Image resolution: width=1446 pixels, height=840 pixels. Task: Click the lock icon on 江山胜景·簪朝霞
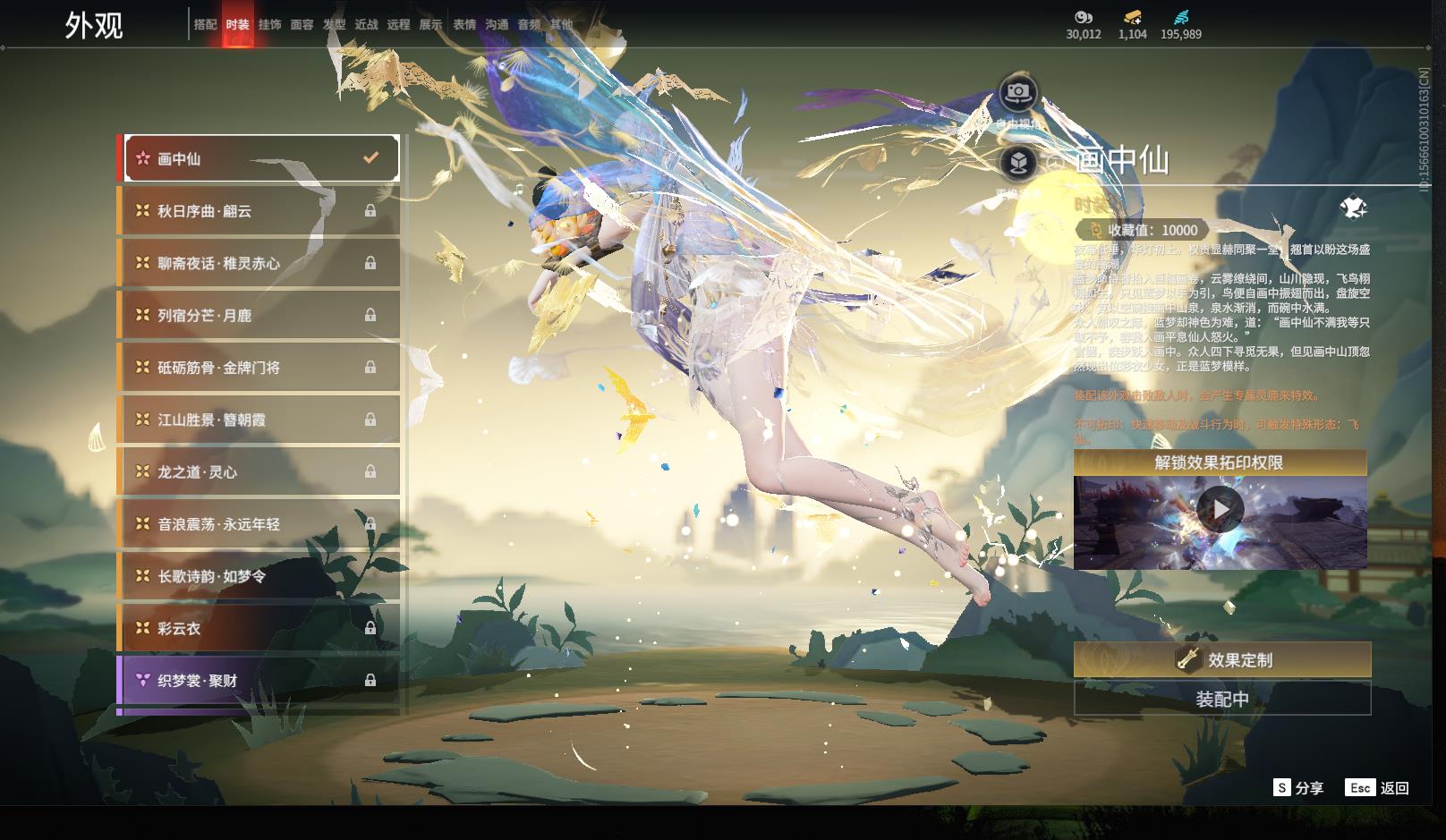370,420
